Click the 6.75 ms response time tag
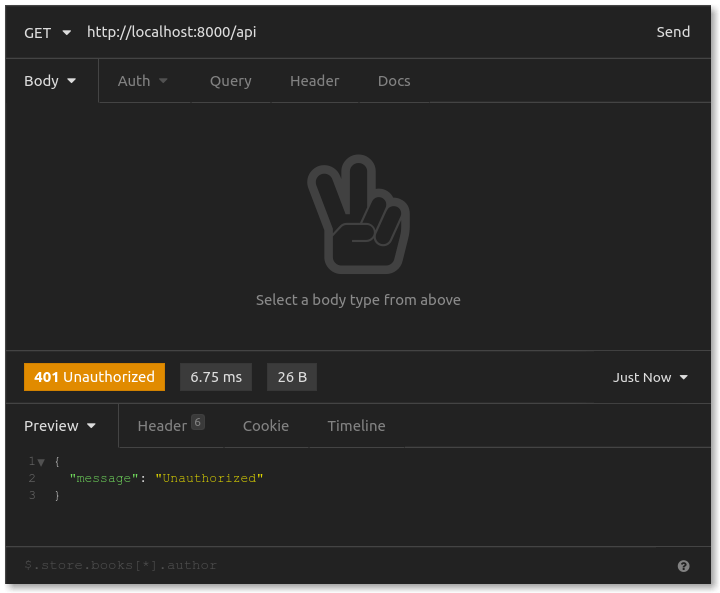 pyautogui.click(x=216, y=377)
